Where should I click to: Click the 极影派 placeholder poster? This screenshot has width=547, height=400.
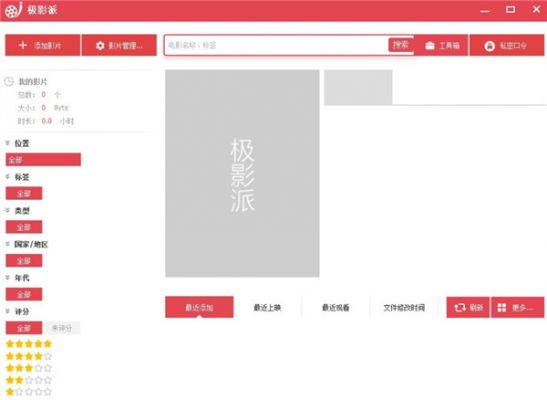coord(242,173)
